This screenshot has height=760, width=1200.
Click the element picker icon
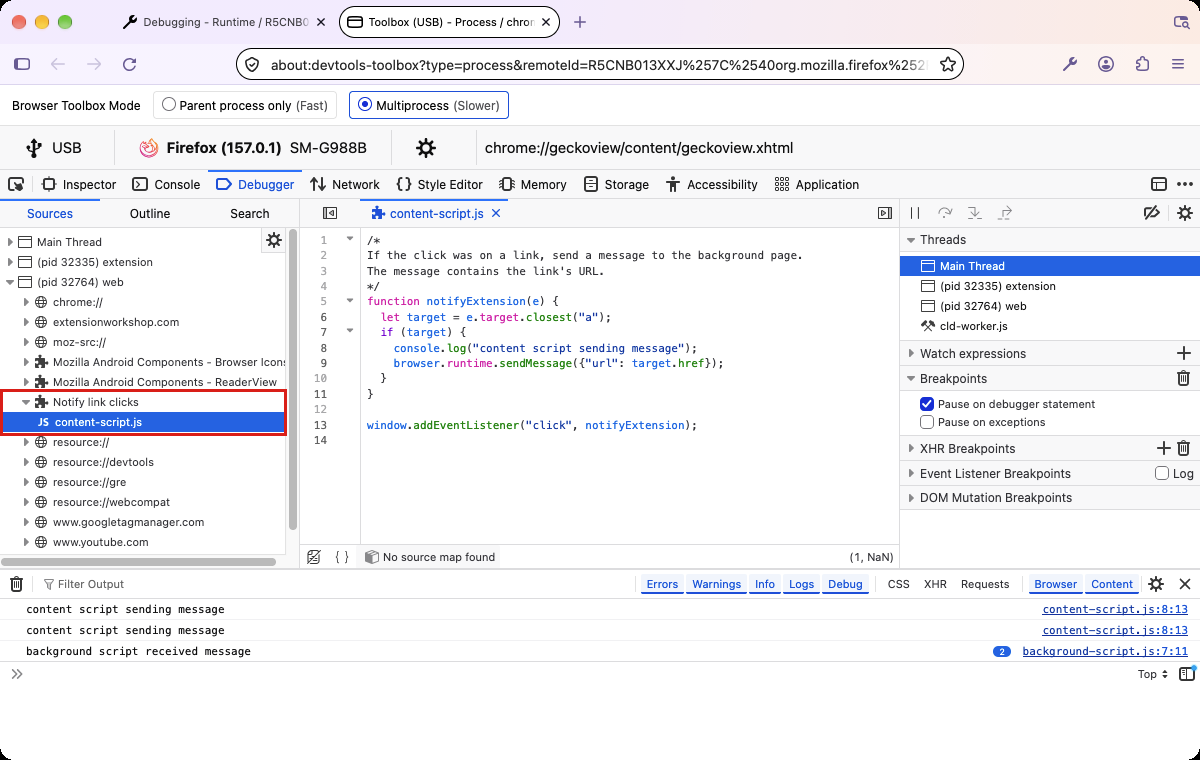(x=16, y=184)
